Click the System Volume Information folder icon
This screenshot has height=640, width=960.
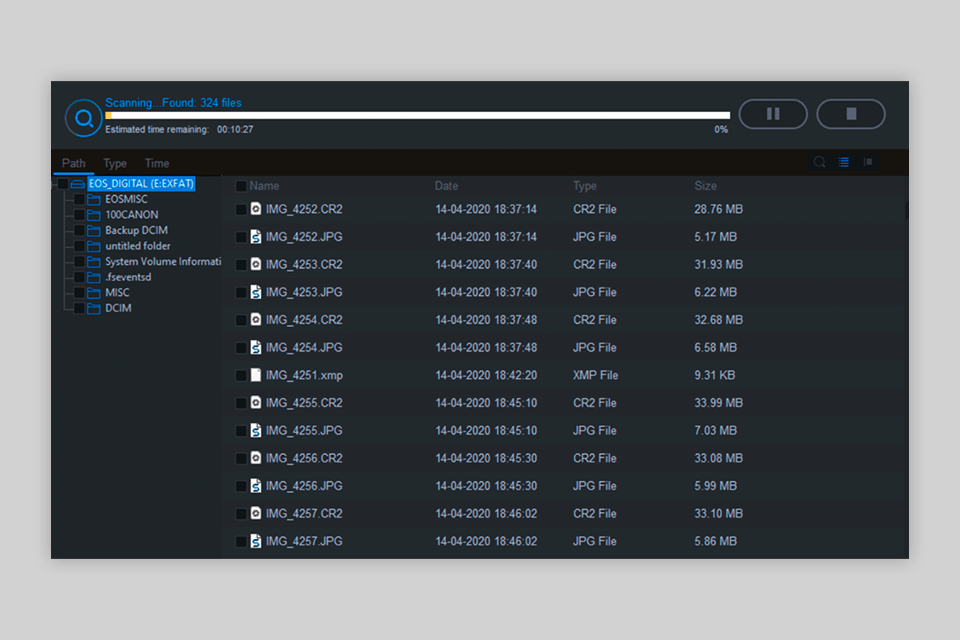[x=94, y=262]
